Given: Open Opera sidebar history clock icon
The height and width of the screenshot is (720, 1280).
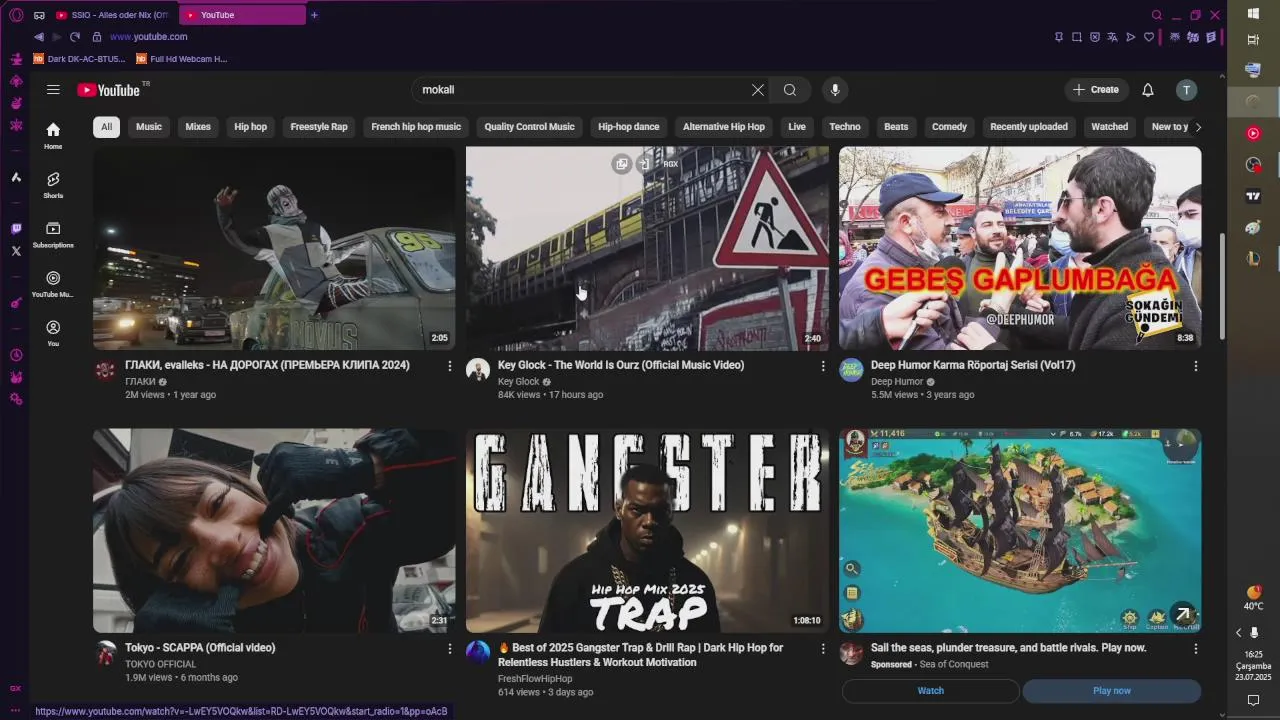Looking at the screenshot, I should click(16, 355).
